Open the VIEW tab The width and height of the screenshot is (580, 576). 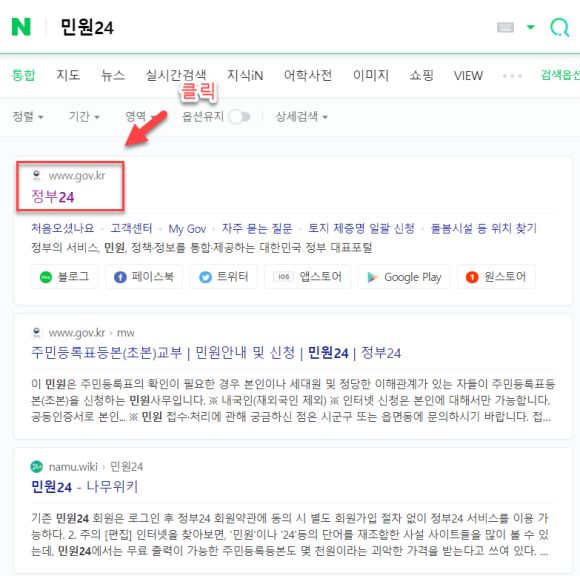(468, 75)
